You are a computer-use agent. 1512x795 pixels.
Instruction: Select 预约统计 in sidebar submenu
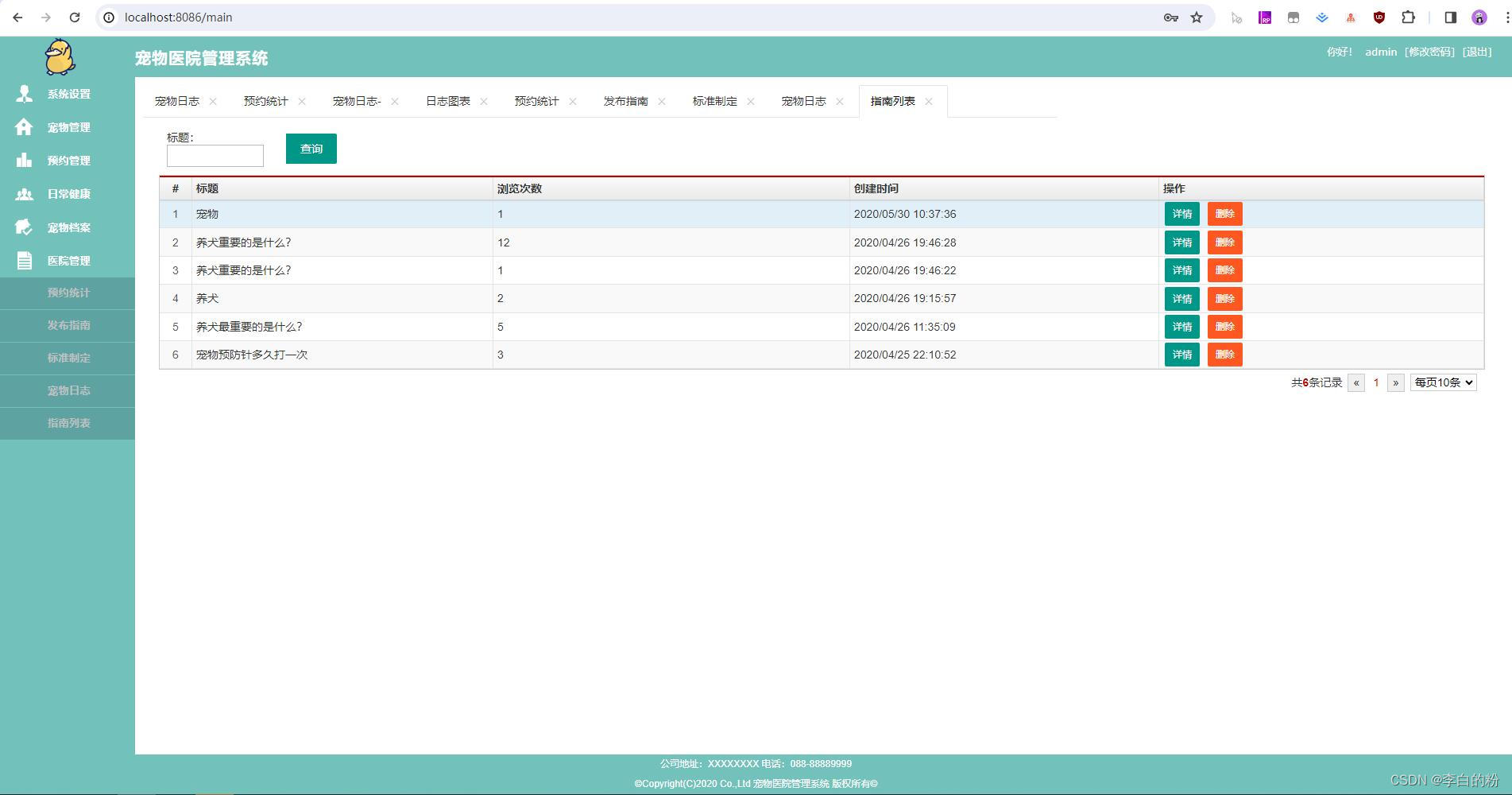(68, 293)
